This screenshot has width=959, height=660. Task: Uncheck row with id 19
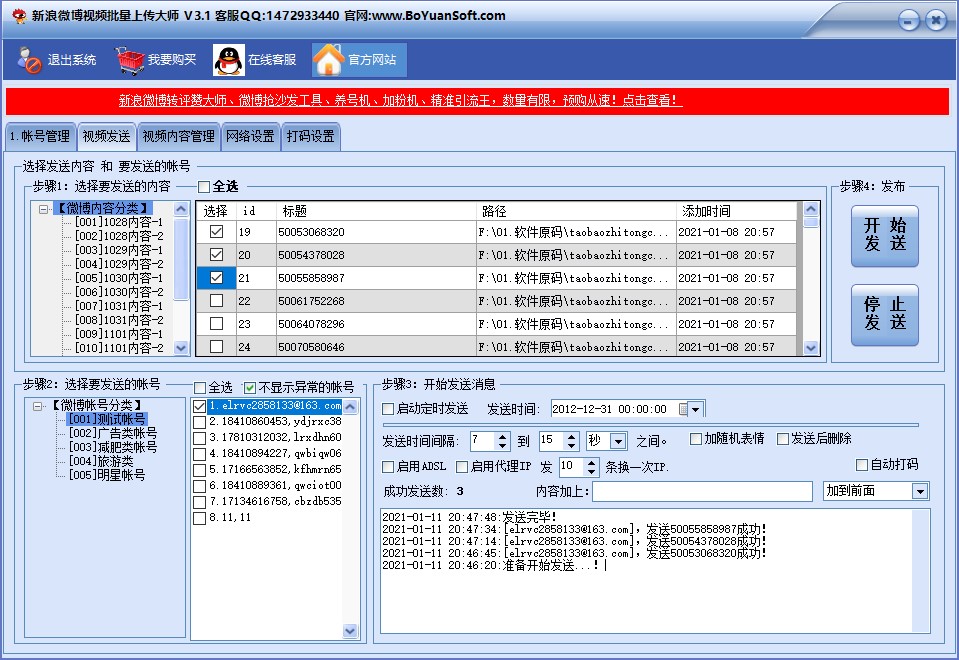point(217,232)
